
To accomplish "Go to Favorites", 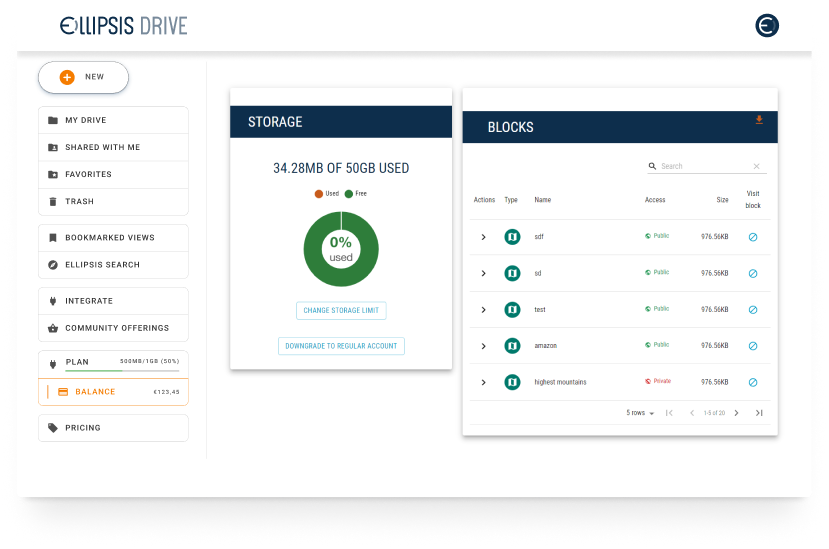I will pyautogui.click(x=113, y=174).
